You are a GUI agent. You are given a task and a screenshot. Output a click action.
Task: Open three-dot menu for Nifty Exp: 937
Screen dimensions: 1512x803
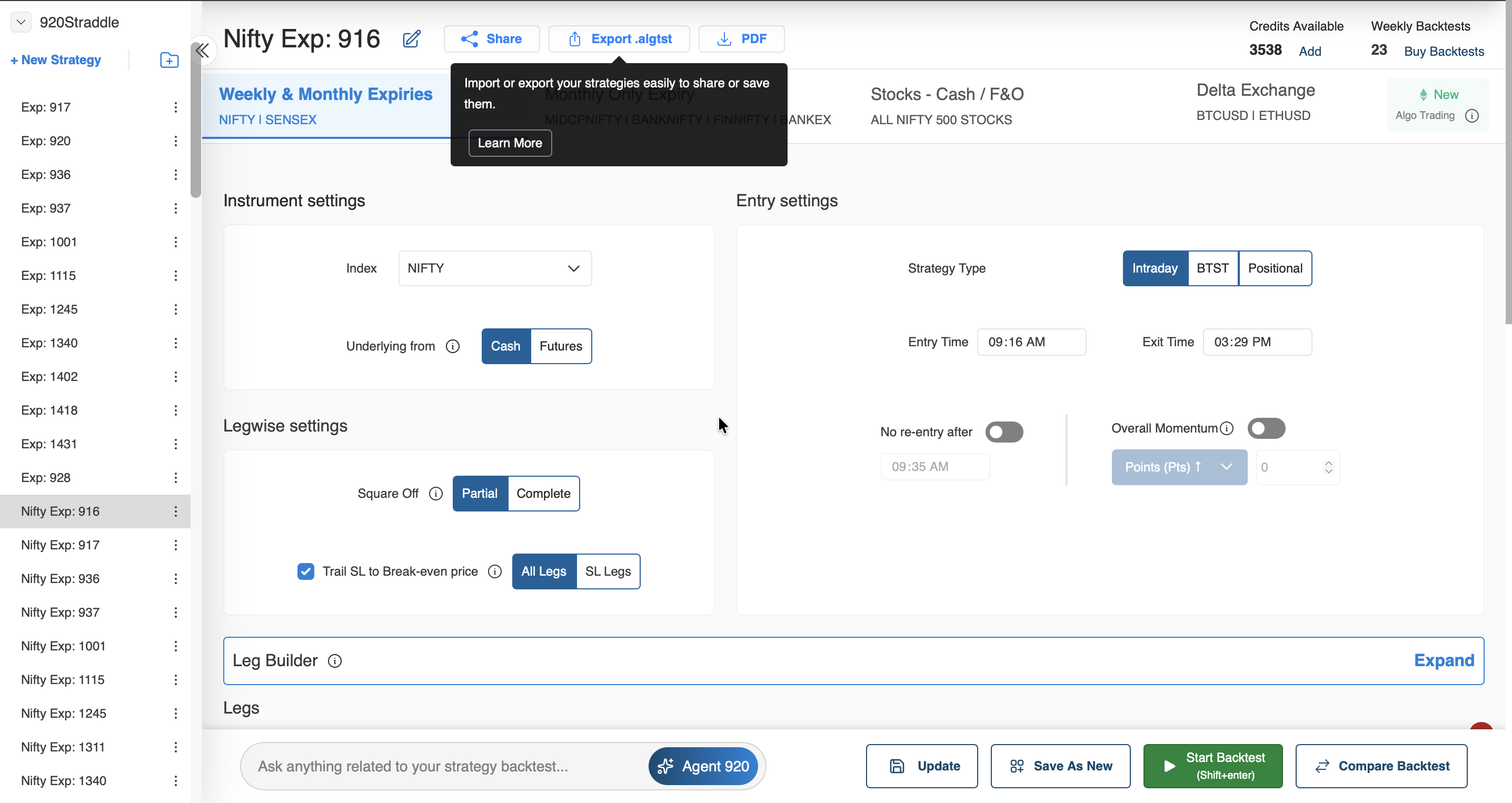(x=175, y=613)
